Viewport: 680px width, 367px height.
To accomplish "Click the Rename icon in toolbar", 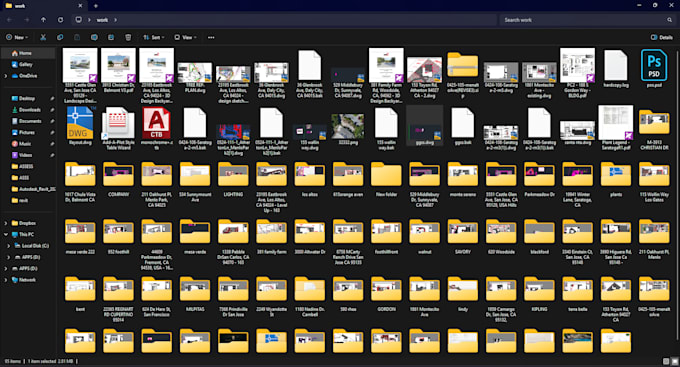I will tap(94, 37).
